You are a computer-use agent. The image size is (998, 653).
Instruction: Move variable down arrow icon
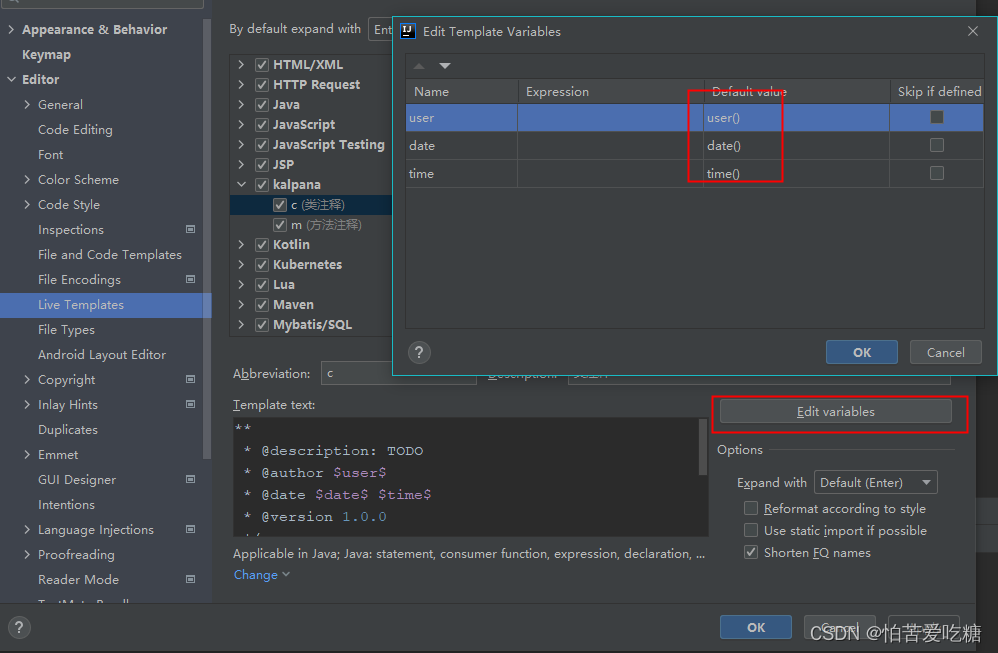tap(445, 66)
